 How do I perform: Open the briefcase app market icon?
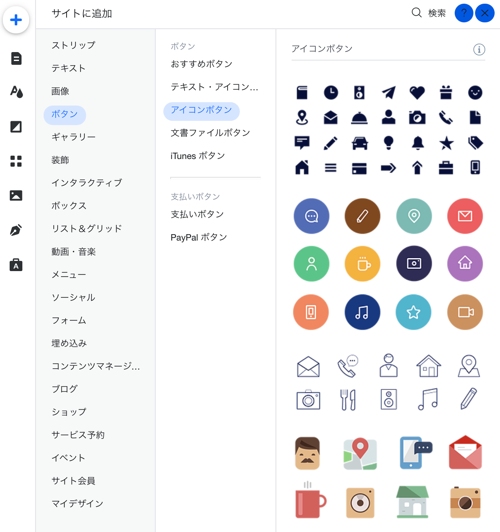point(16,265)
